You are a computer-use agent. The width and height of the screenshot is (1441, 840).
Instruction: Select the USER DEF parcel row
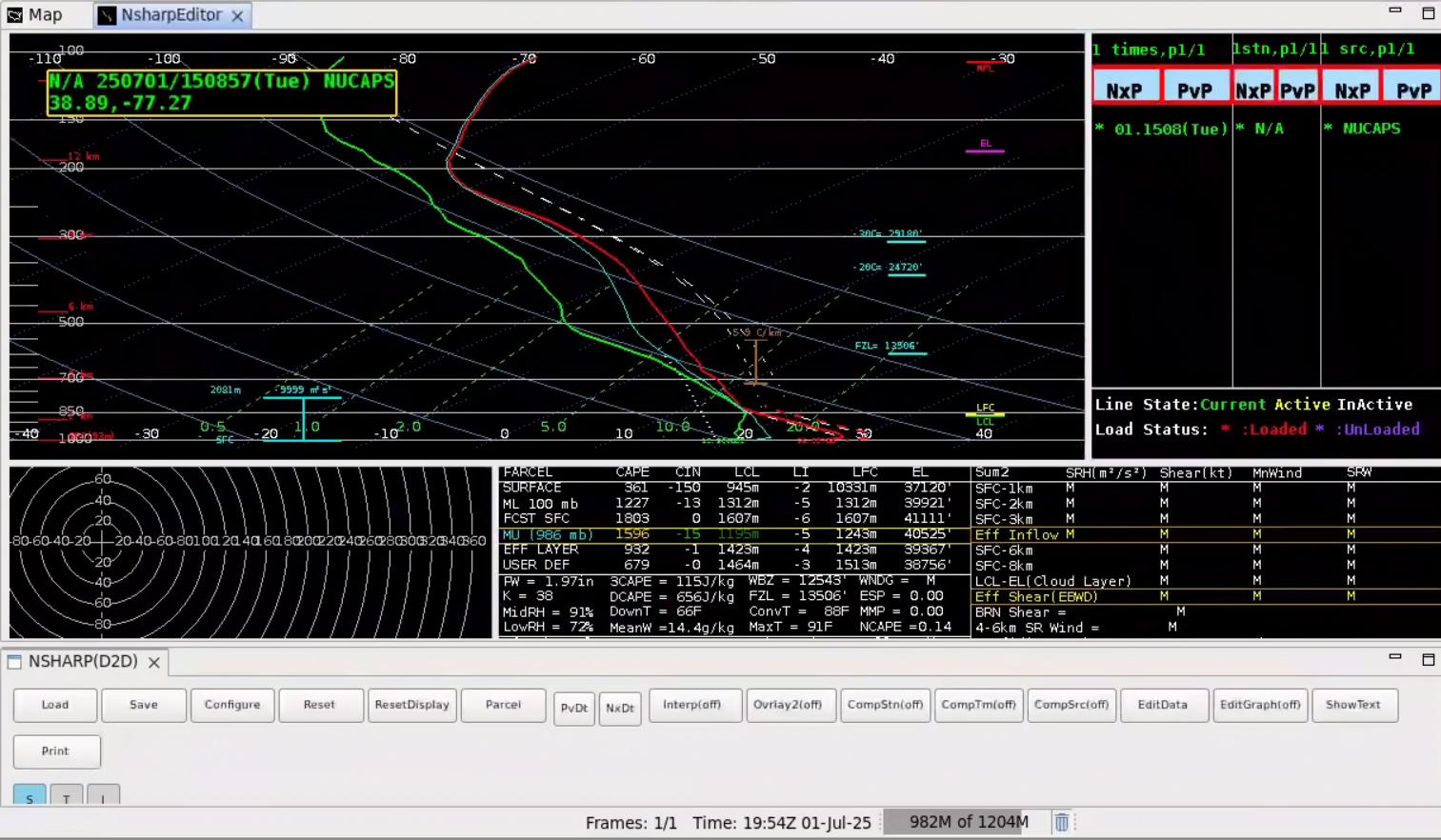[x=733, y=565]
